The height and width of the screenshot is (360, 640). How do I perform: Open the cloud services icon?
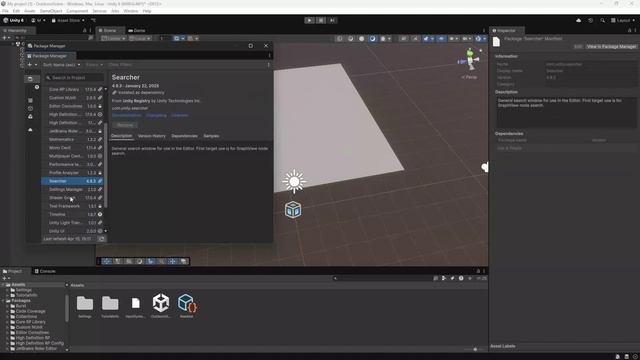point(578,20)
